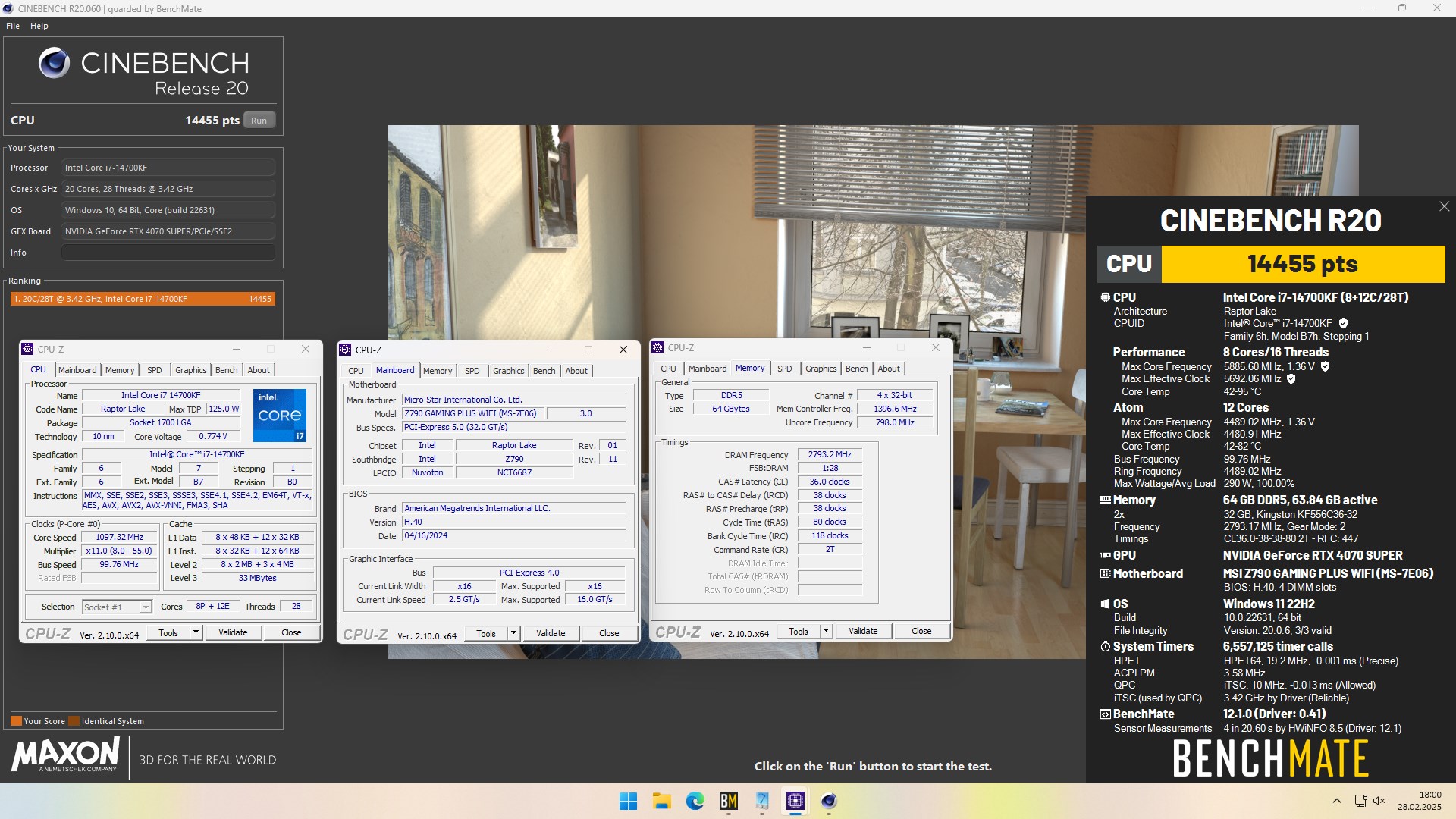Click Validate in left CPU-Z window

pyautogui.click(x=233, y=632)
